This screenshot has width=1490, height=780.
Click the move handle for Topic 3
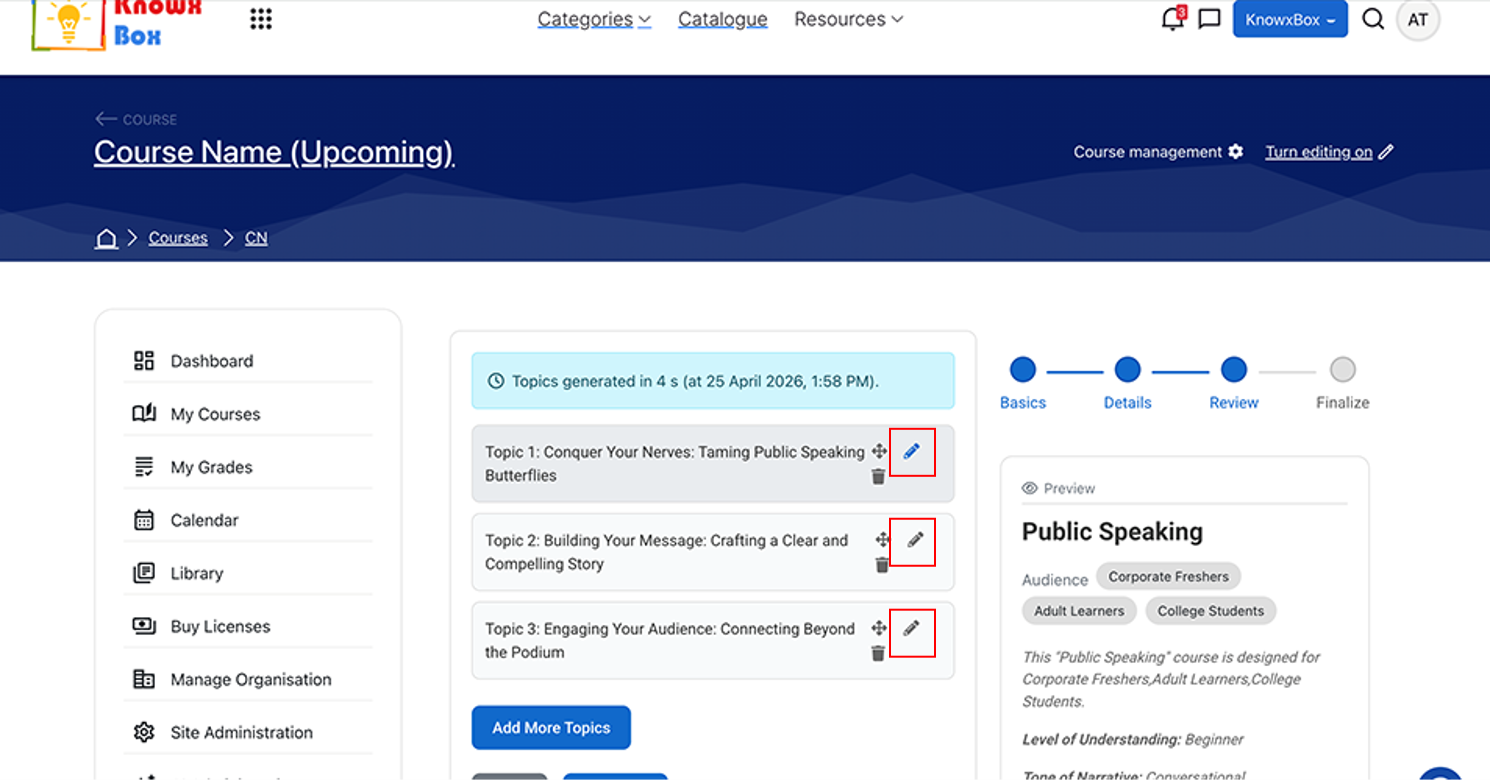pyautogui.click(x=879, y=628)
